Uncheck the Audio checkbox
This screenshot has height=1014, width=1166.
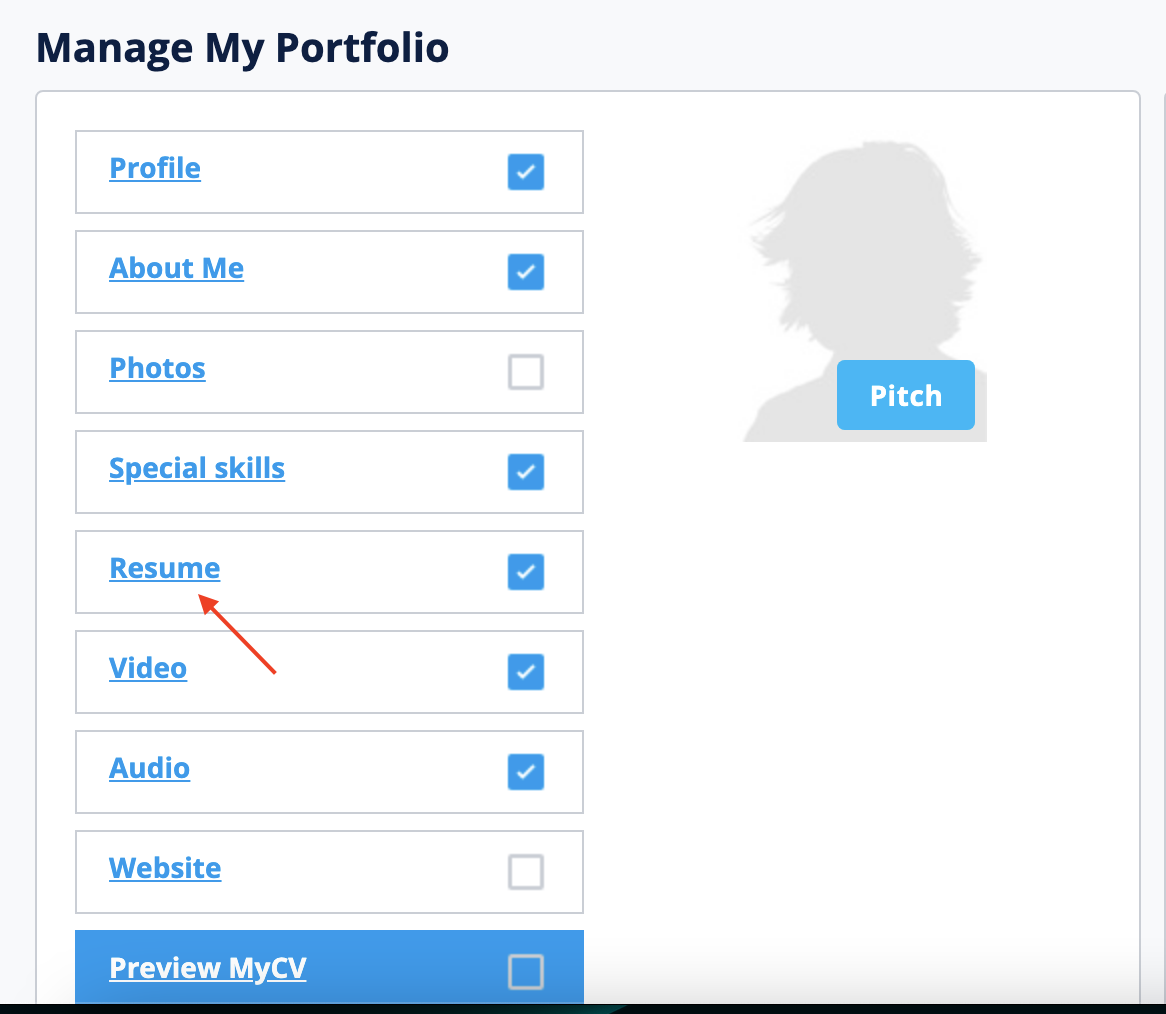click(526, 772)
